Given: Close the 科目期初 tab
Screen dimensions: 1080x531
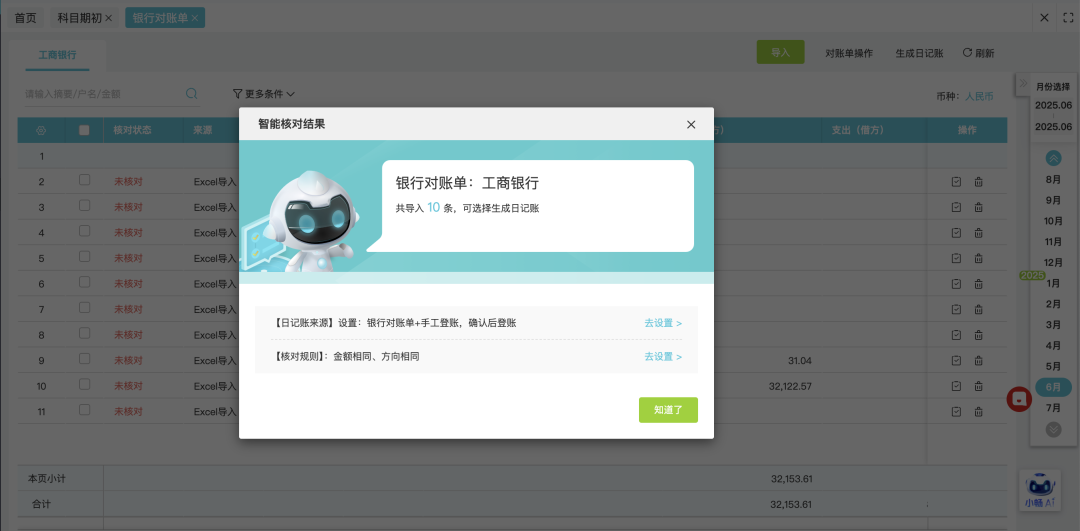Looking at the screenshot, I should (109, 19).
